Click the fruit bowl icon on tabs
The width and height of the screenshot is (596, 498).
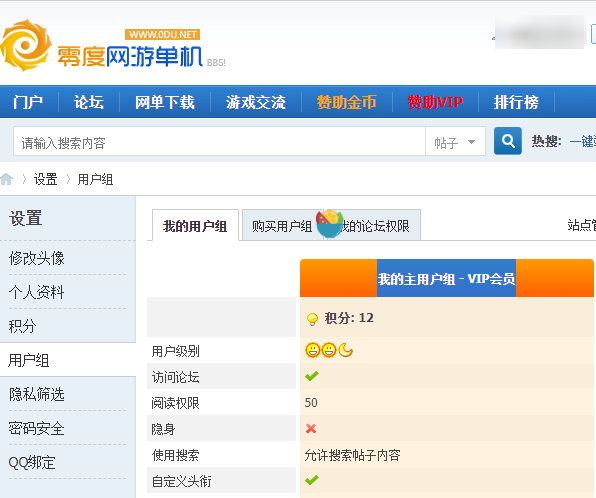(x=329, y=224)
